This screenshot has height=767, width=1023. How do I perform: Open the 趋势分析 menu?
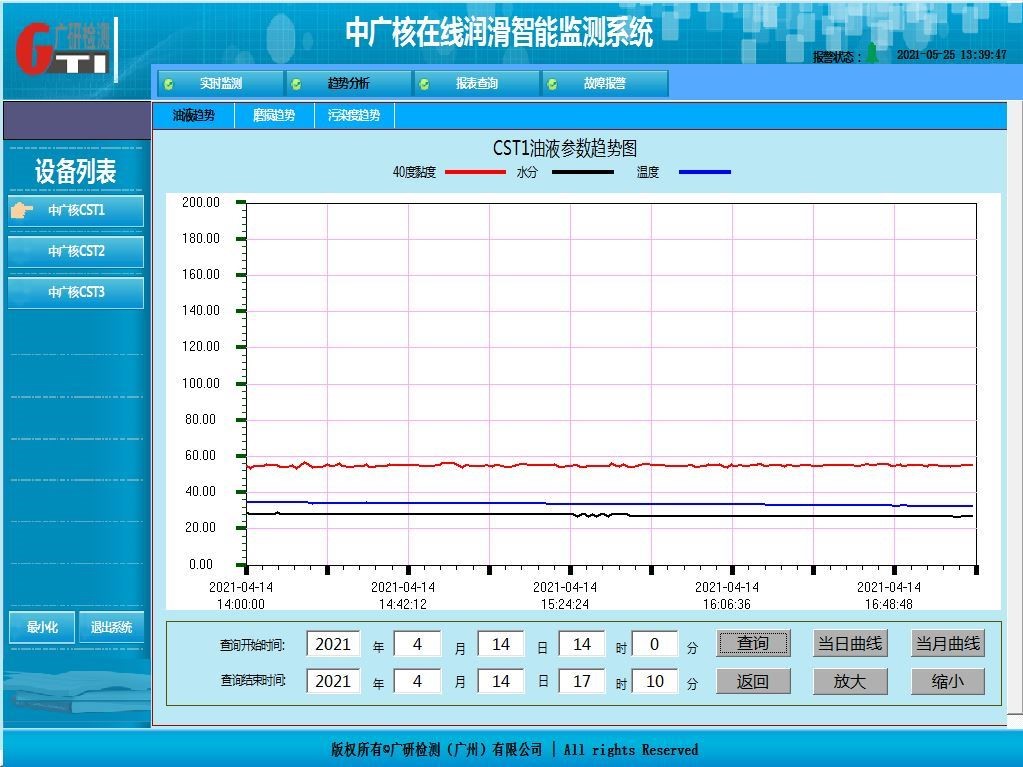348,83
